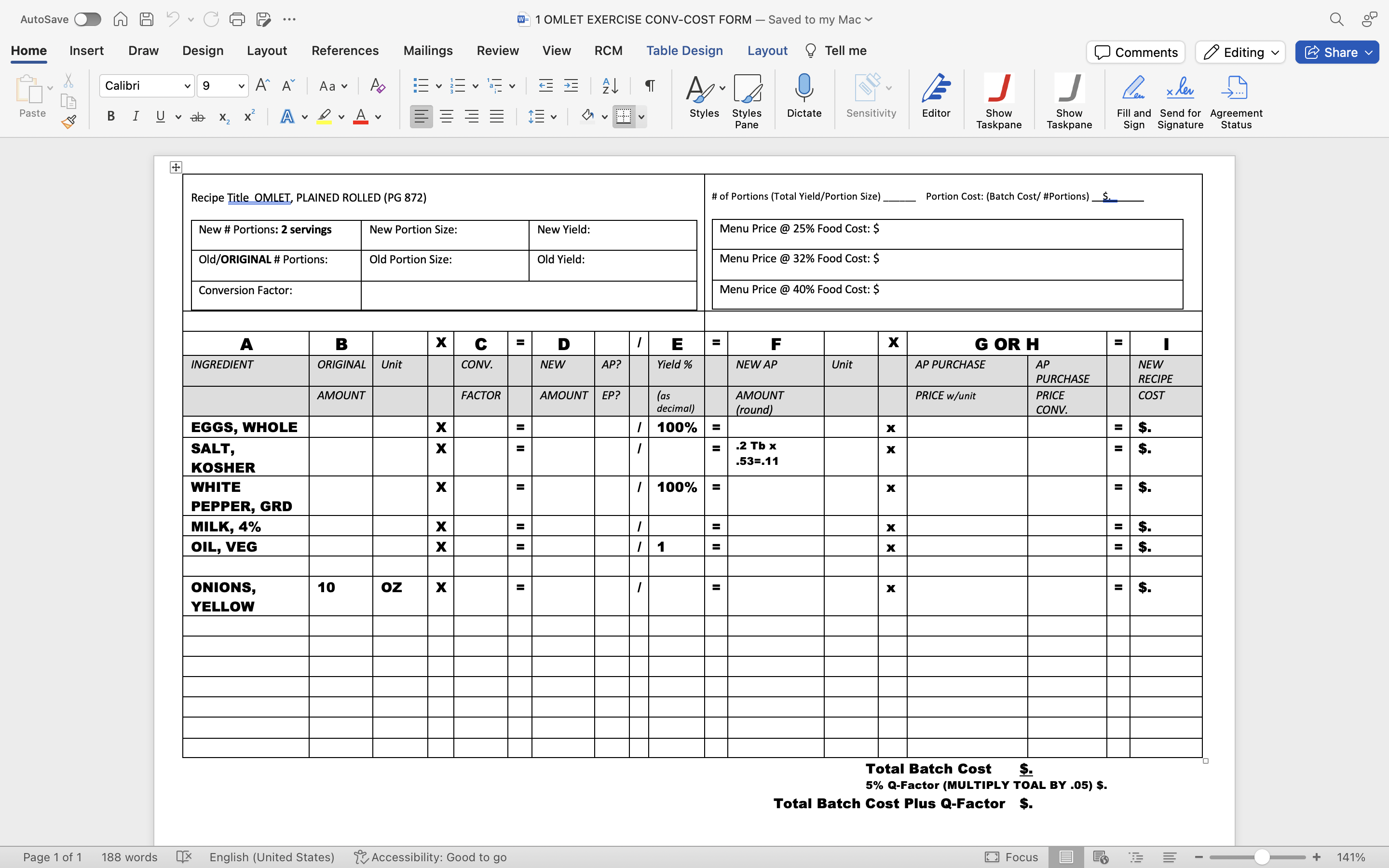Turn on AutoSave
The image size is (1389, 868).
coord(87,19)
